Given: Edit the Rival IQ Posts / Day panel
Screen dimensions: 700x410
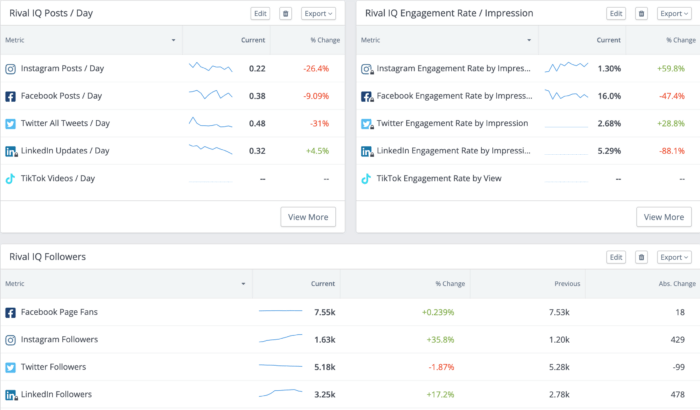Looking at the screenshot, I should point(260,14).
